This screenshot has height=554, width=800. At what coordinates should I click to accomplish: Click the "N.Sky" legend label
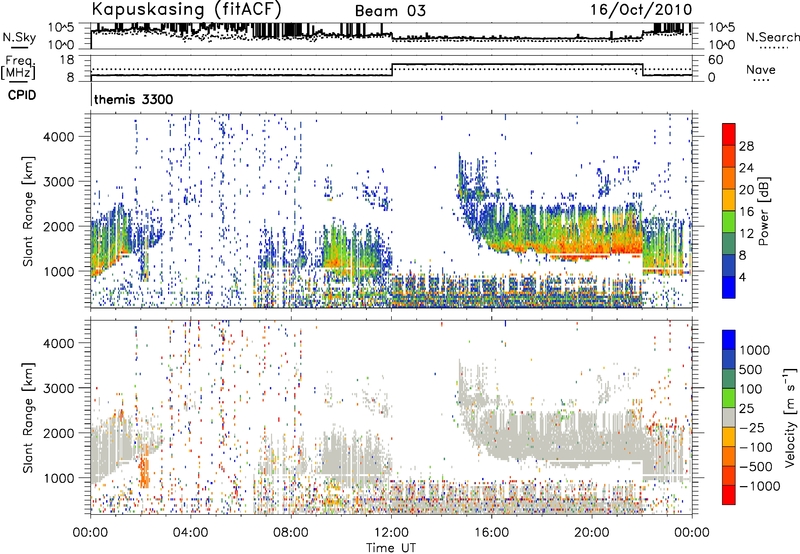pyautogui.click(x=19, y=37)
